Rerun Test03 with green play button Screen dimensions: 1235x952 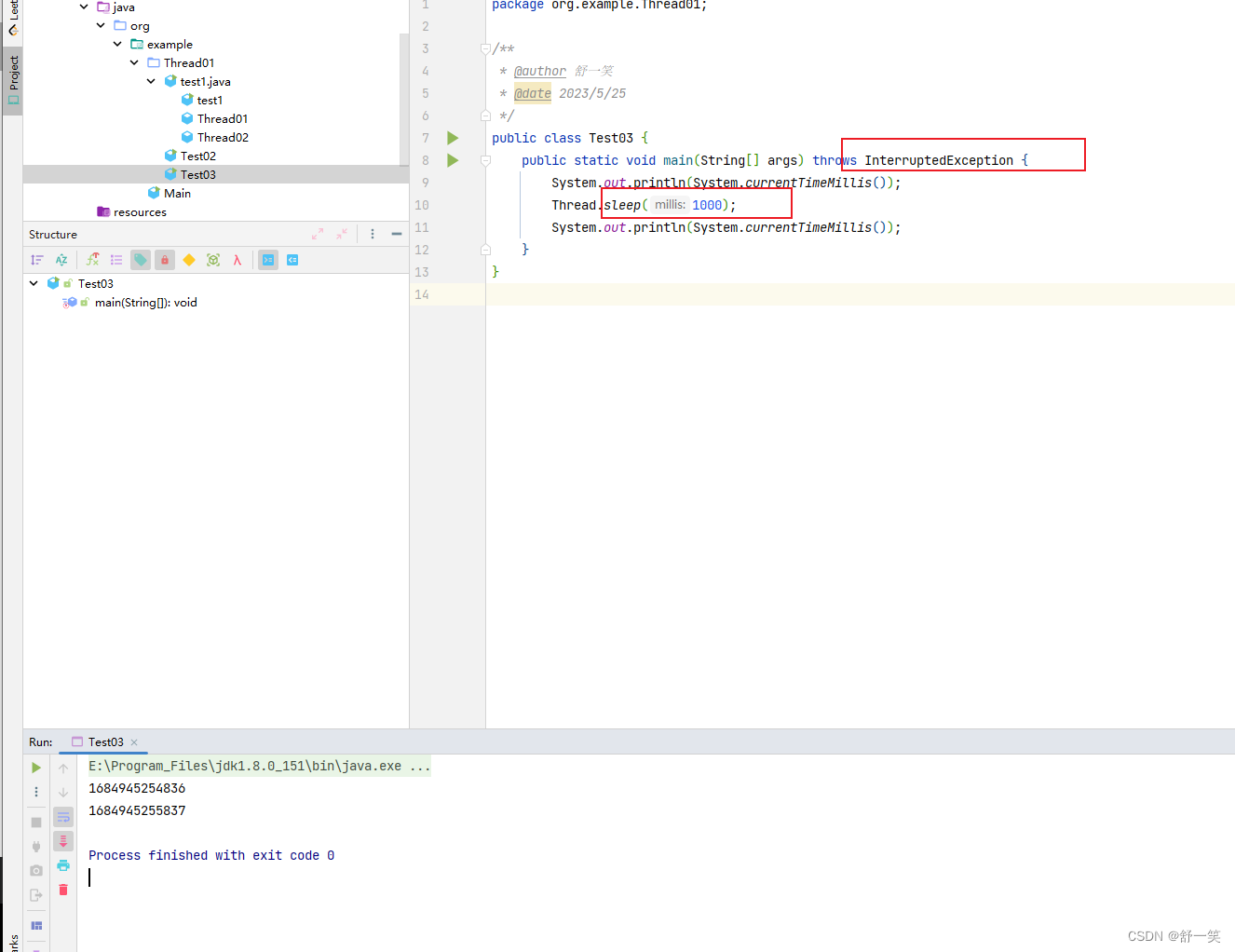36,768
